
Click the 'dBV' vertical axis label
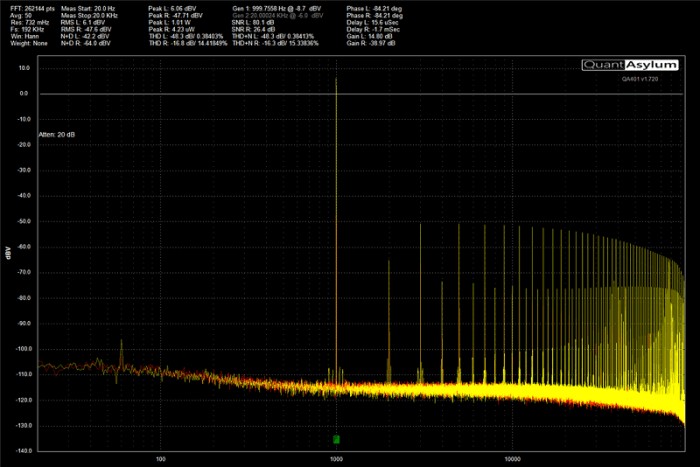8,253
